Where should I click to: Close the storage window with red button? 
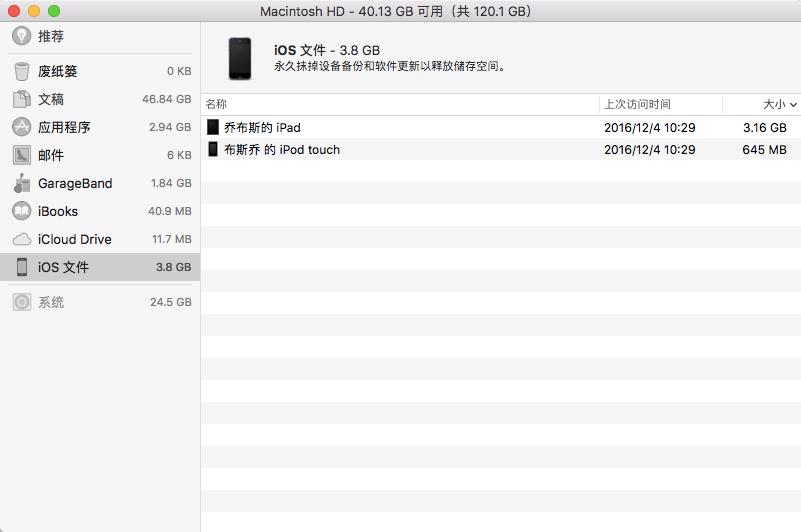tap(14, 11)
